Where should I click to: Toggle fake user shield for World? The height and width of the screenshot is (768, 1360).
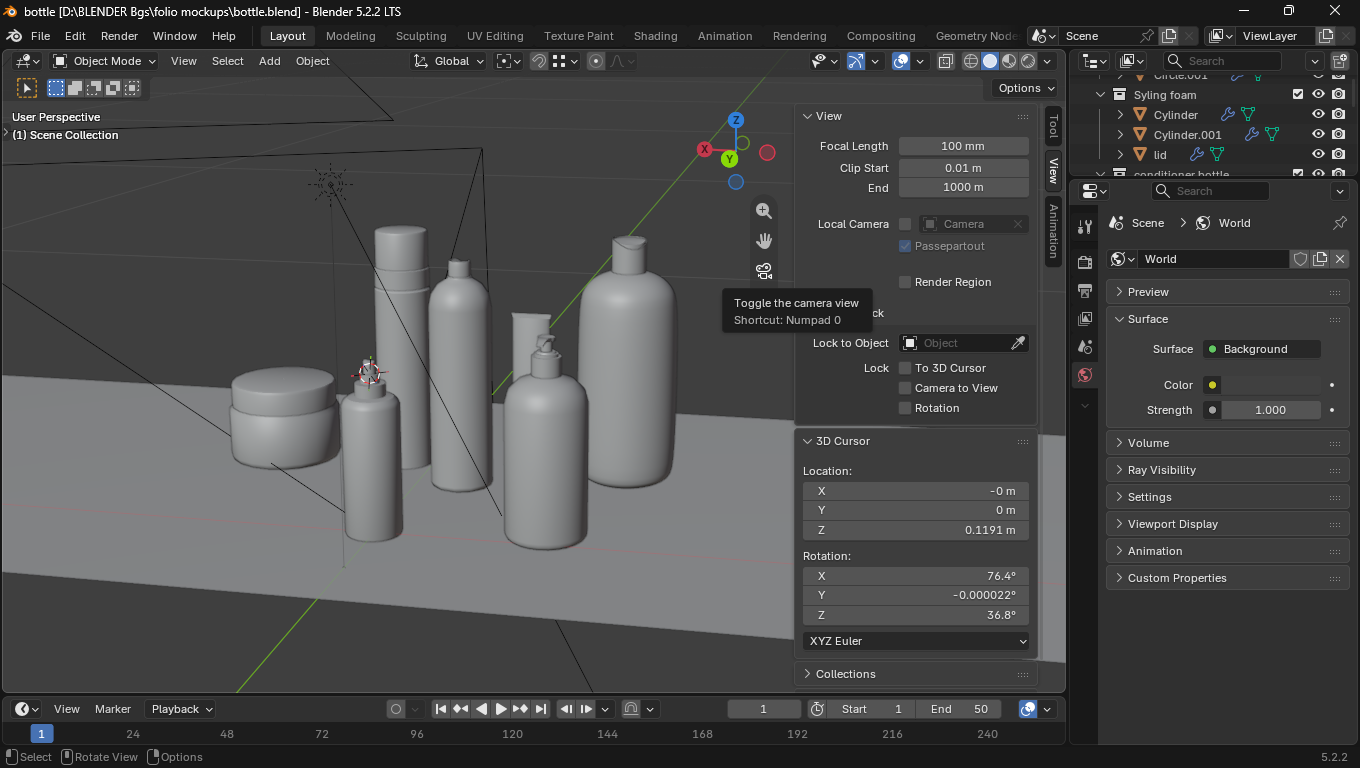1300,259
